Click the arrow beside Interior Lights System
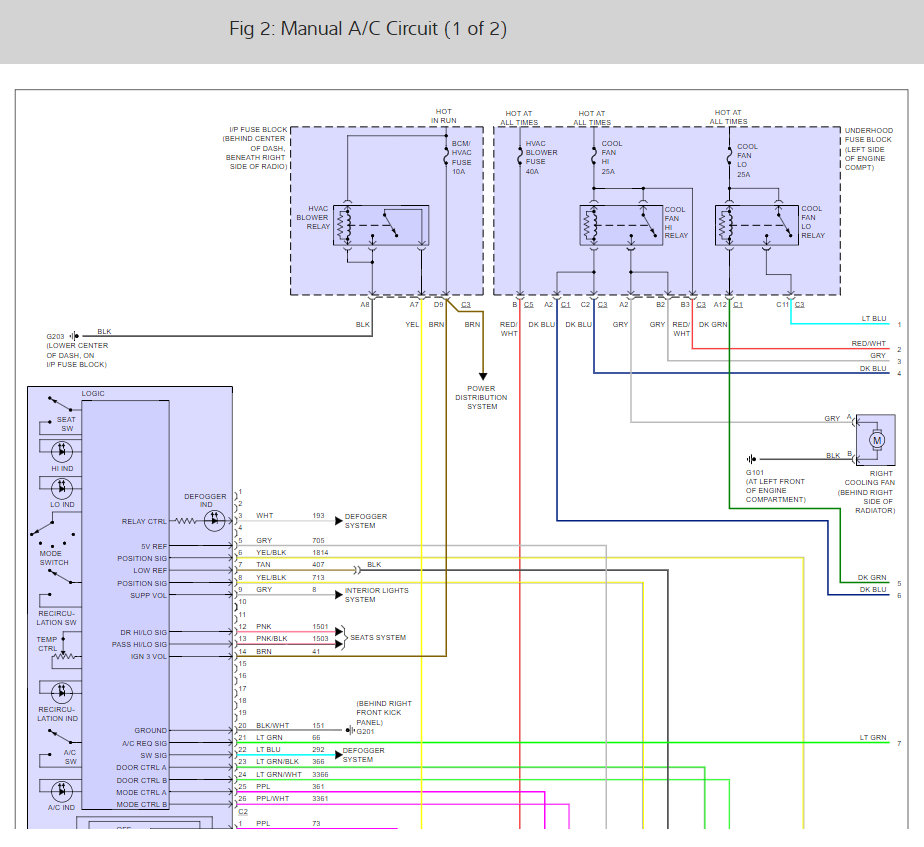The height and width of the screenshot is (847, 924). 339,595
